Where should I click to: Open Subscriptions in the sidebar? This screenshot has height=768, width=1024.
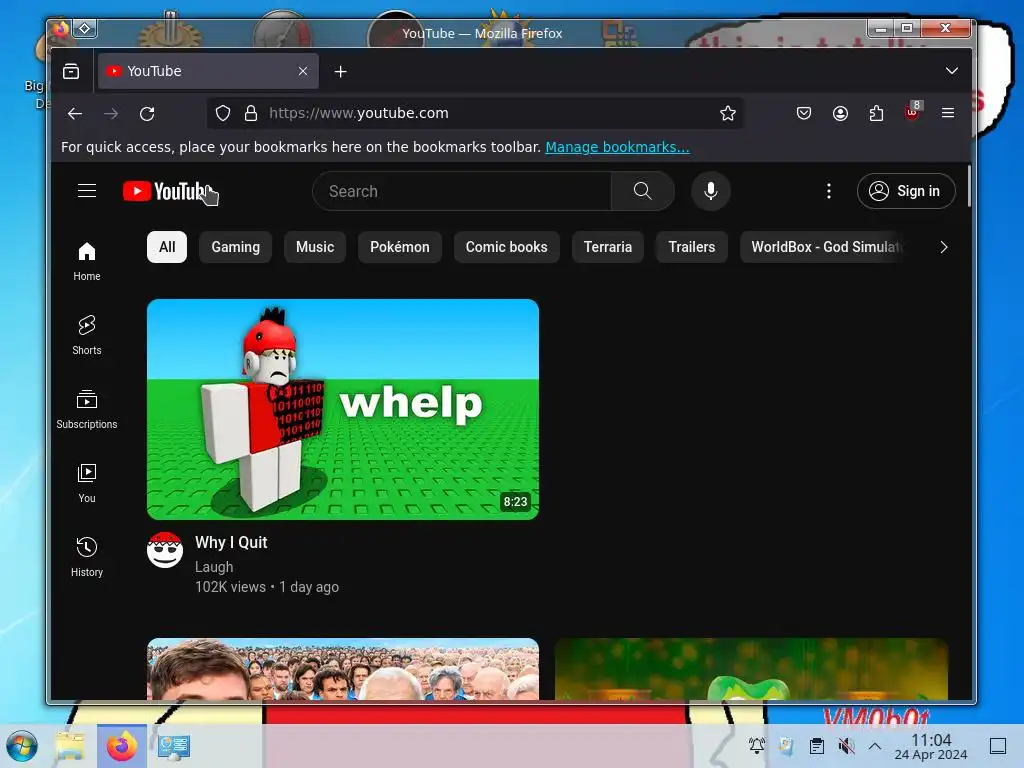point(87,409)
